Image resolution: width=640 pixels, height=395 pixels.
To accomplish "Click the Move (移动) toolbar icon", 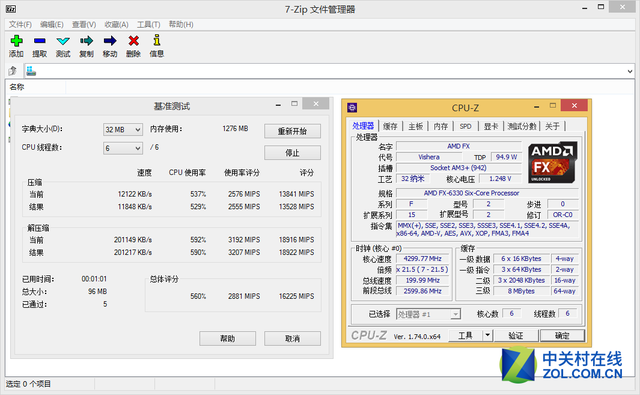I will (x=110, y=41).
